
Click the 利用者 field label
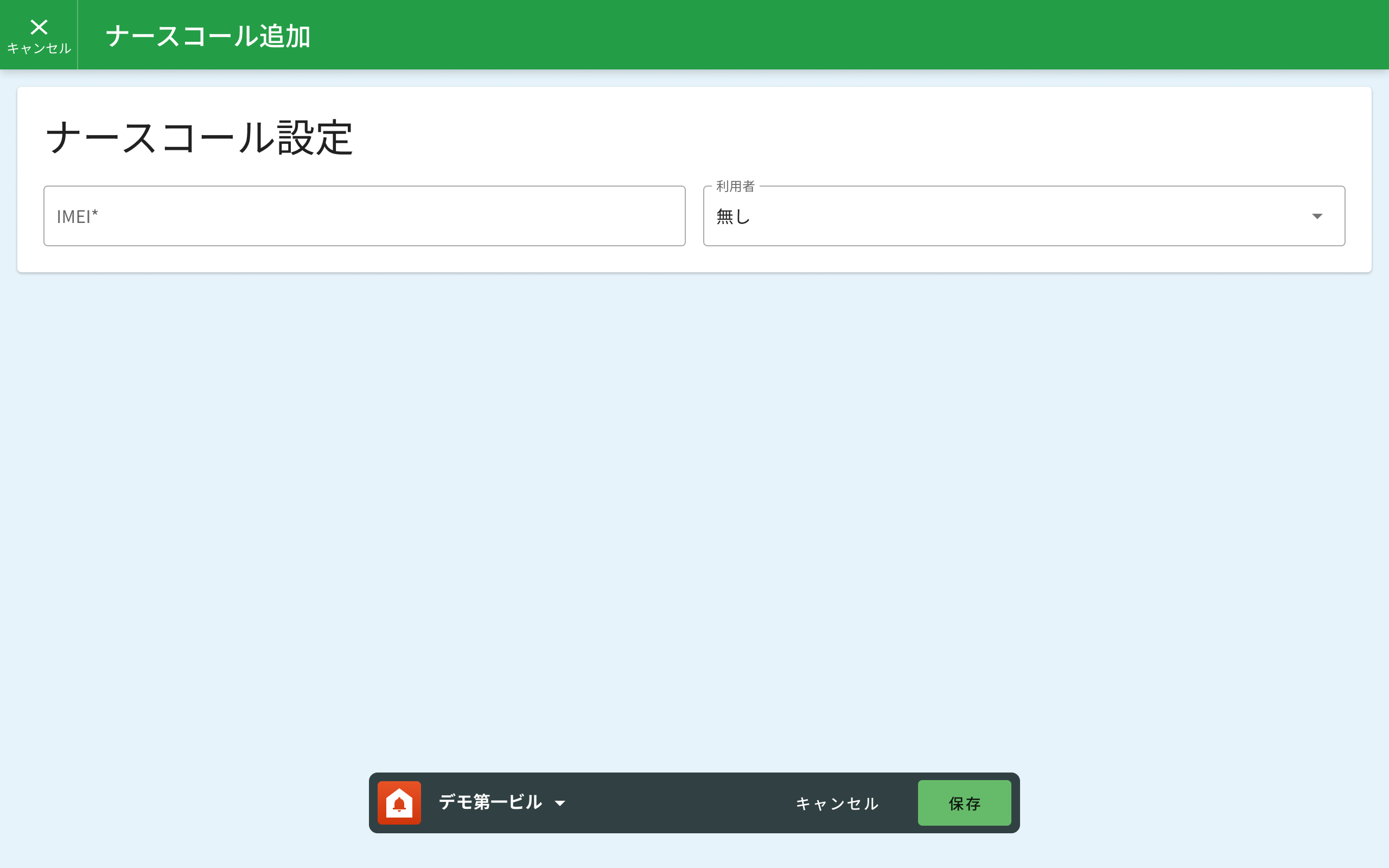[735, 186]
